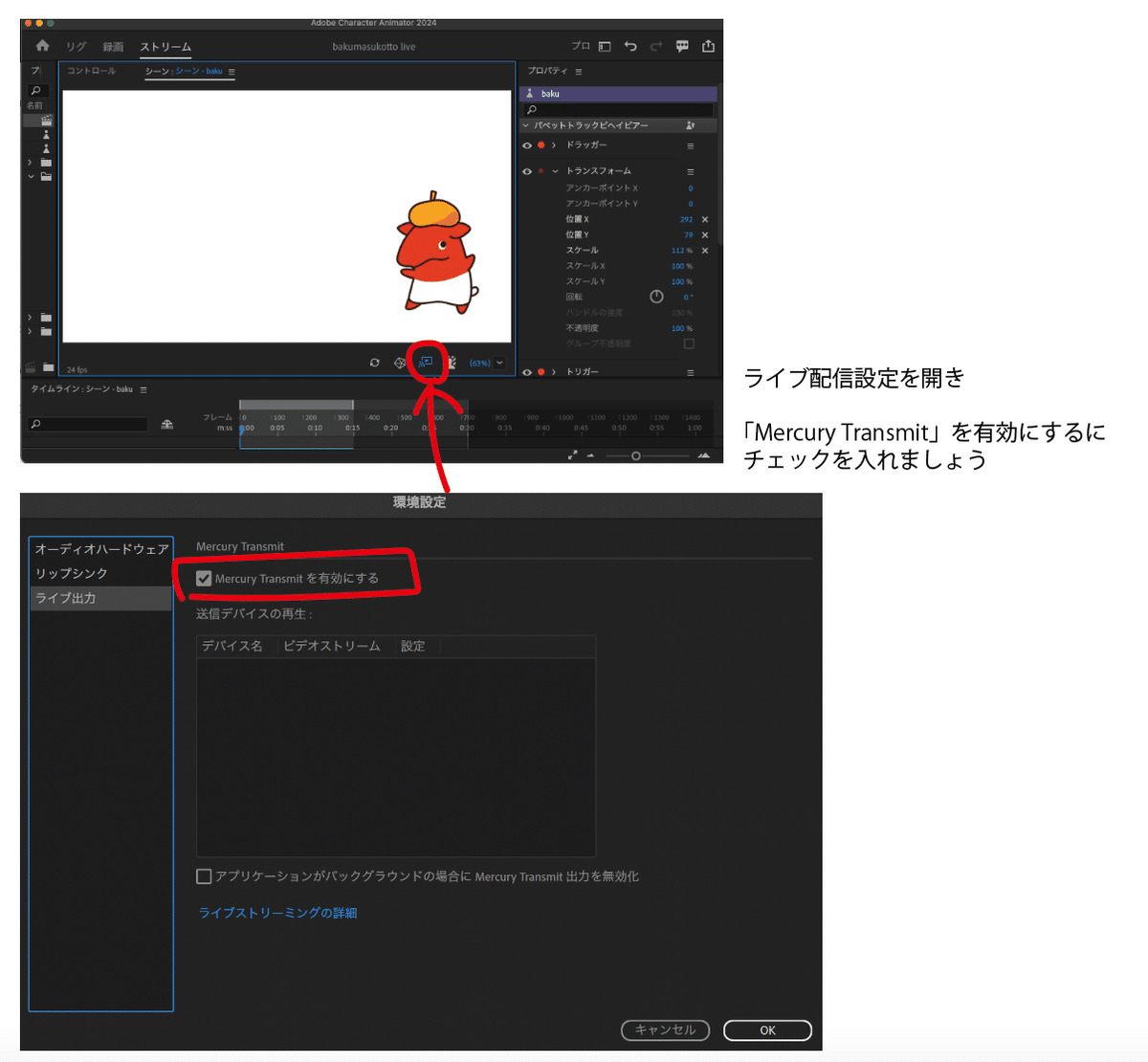This screenshot has height=1062, width=1148.
Task: Hide the ドラッガー behavior eye
Action: [526, 145]
